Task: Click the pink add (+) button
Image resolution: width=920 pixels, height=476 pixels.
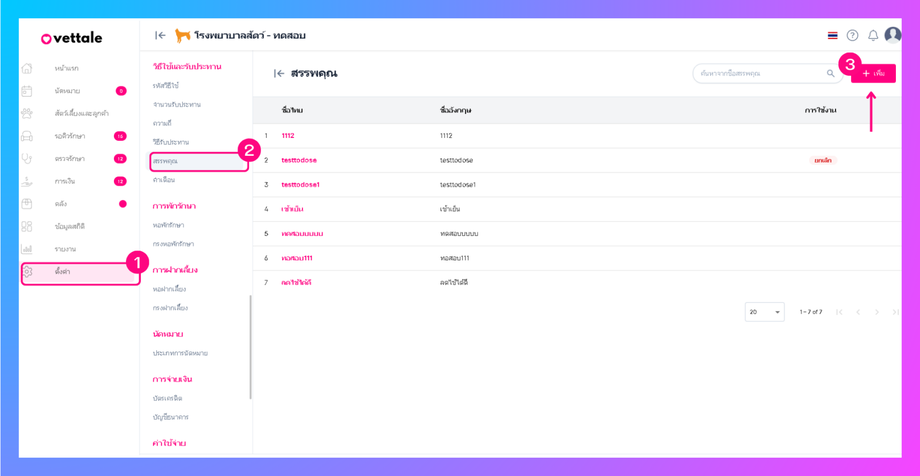Action: click(873, 74)
